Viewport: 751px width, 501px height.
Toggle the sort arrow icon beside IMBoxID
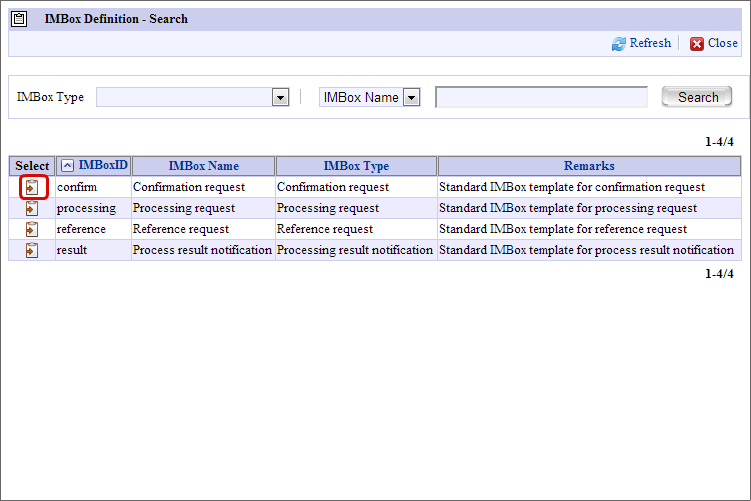click(68, 166)
